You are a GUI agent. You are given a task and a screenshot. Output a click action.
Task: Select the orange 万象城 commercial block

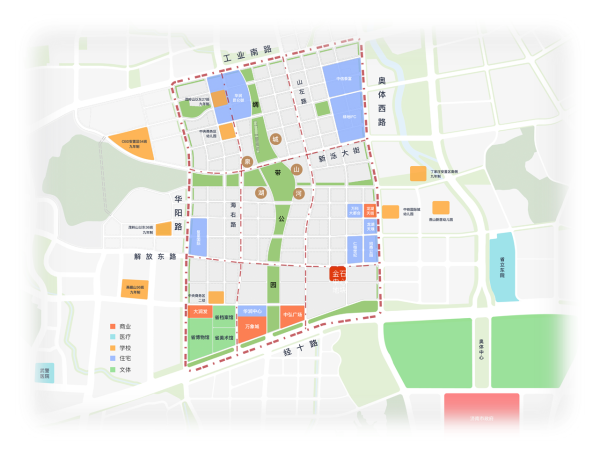click(252, 326)
